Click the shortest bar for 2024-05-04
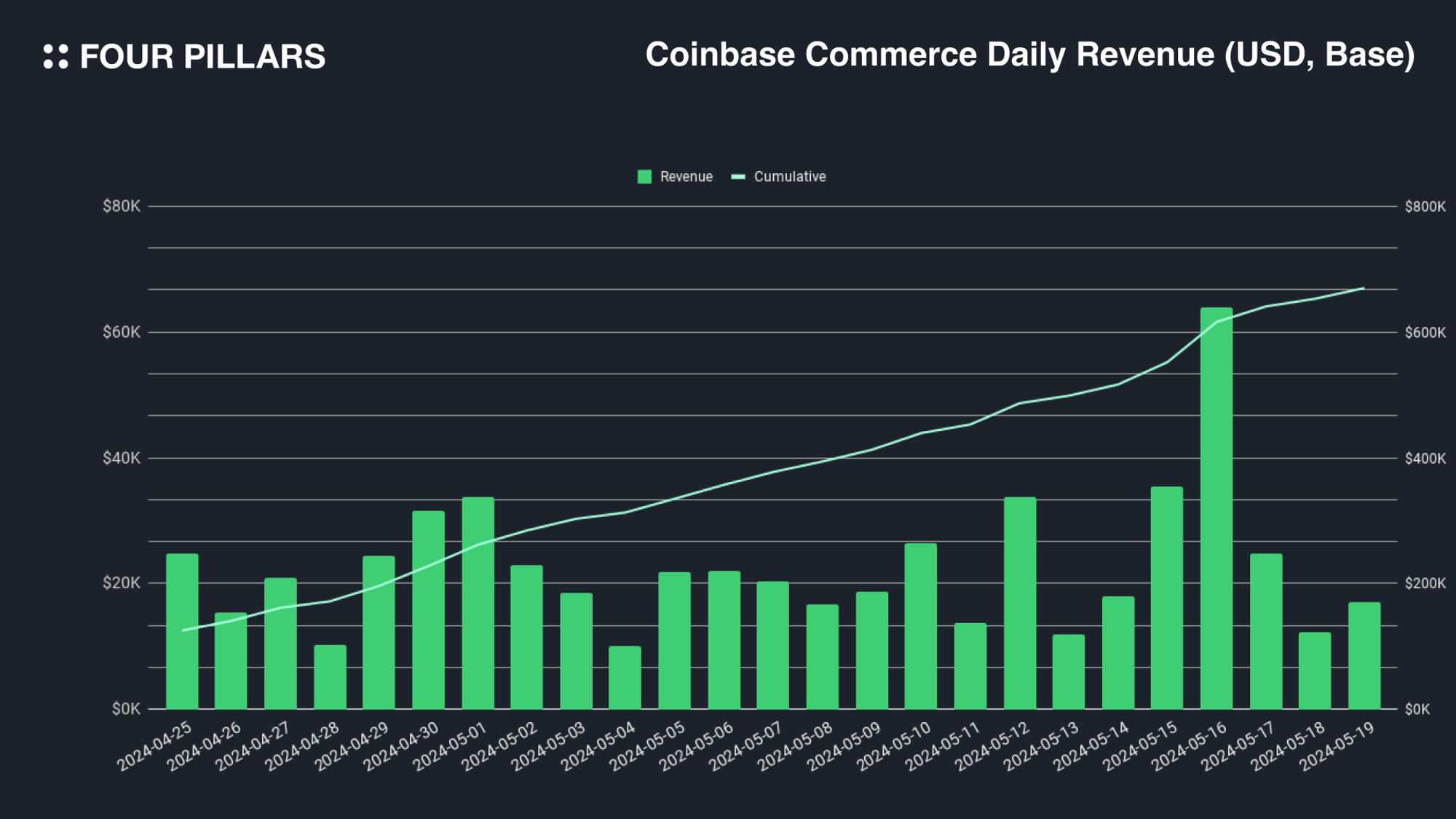 (625, 678)
